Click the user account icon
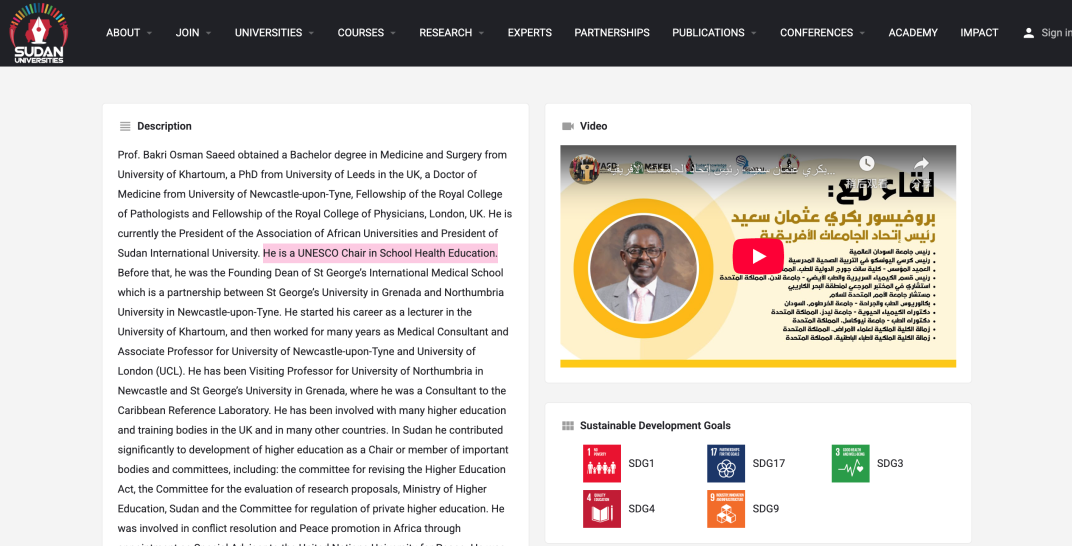The width and height of the screenshot is (1072, 546). click(x=1028, y=33)
